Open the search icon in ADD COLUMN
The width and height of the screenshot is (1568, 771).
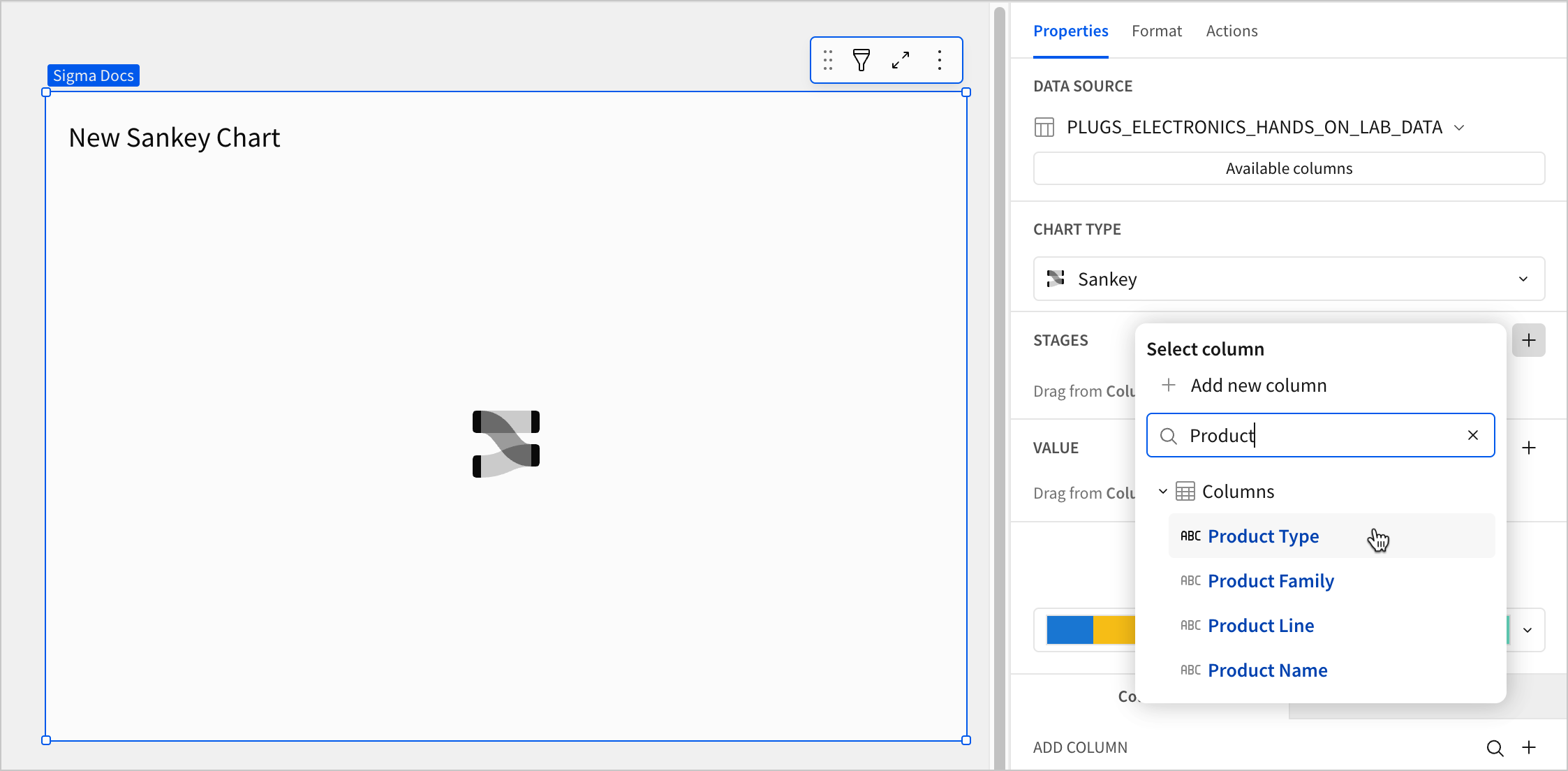1495,747
